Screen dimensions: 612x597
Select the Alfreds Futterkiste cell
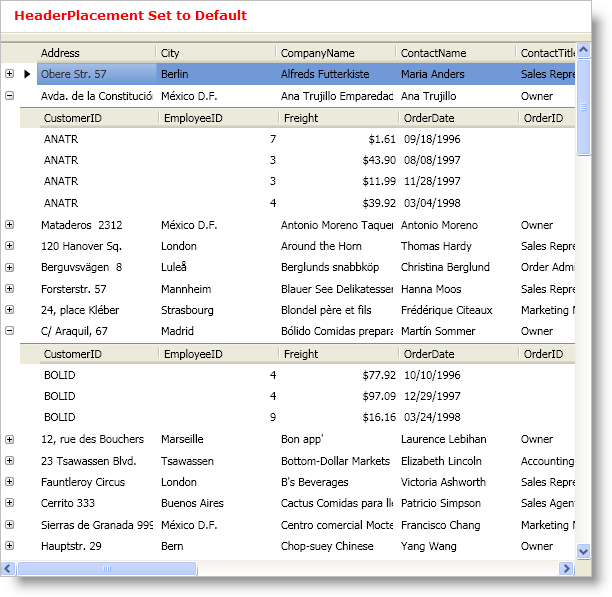[336, 74]
